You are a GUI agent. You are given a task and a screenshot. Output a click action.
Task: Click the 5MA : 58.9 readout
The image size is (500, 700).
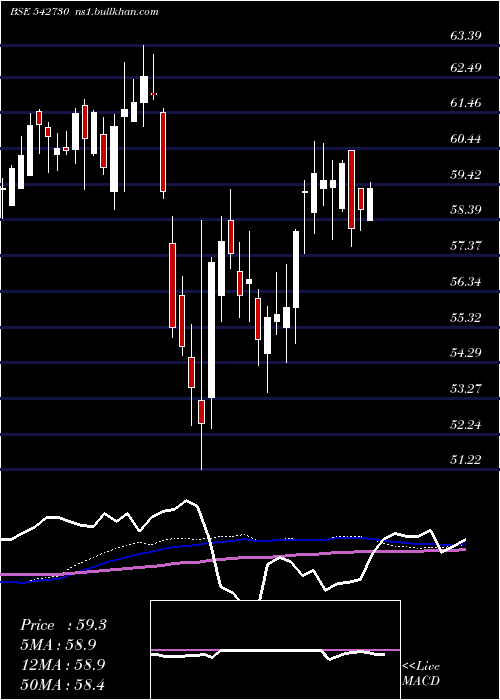[58, 645]
